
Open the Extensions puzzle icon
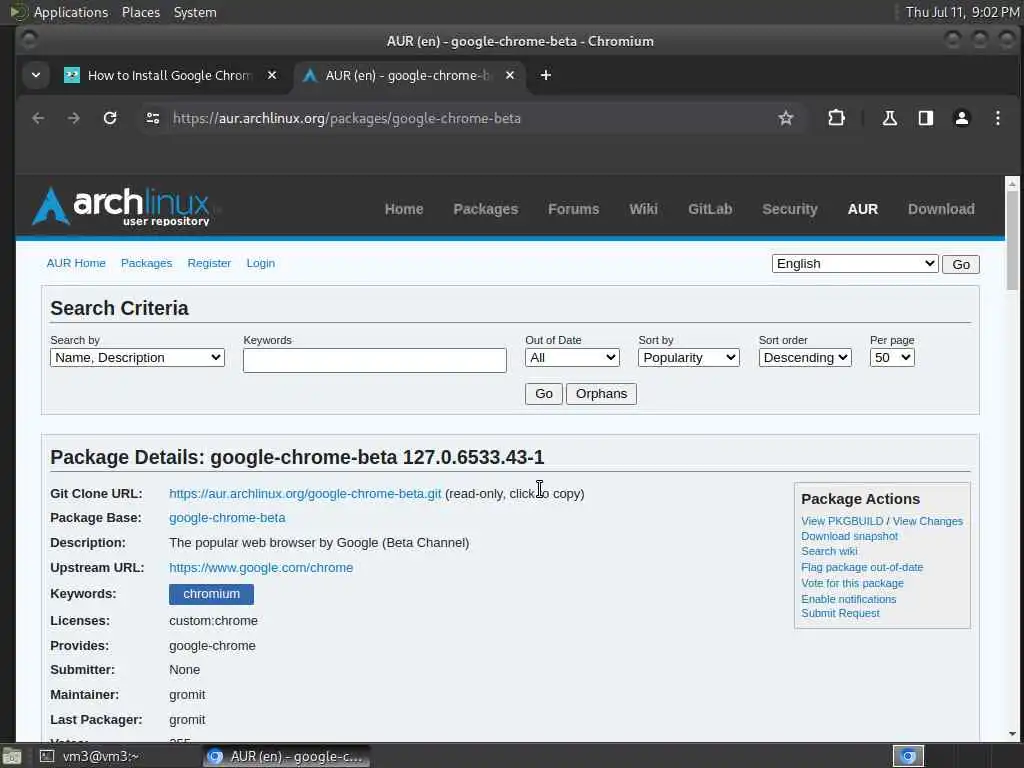pyautogui.click(x=836, y=118)
